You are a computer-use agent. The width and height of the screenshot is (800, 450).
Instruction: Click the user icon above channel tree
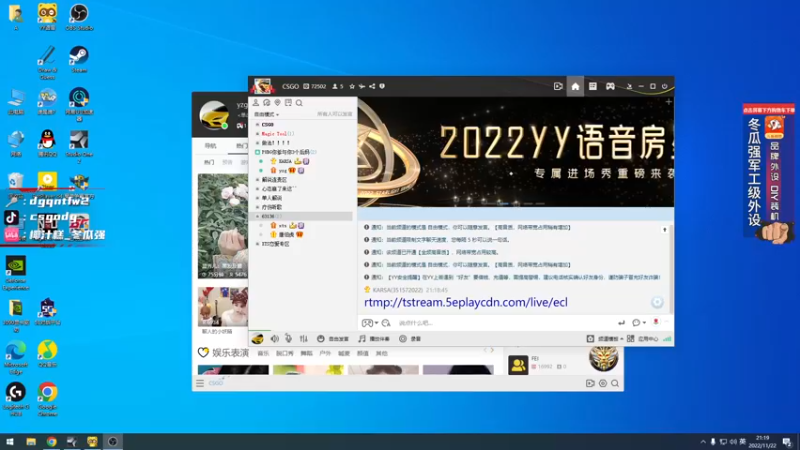pyautogui.click(x=256, y=103)
